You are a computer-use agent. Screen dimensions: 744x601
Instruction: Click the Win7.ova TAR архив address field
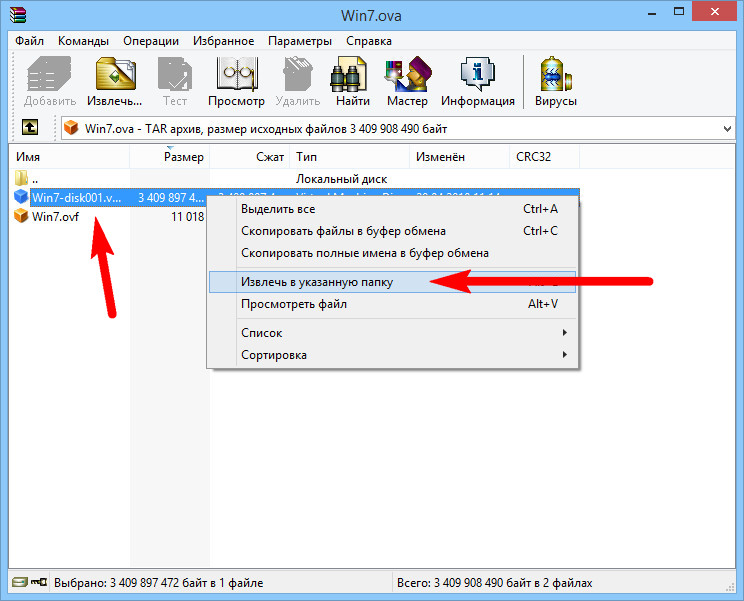pyautogui.click(x=398, y=129)
